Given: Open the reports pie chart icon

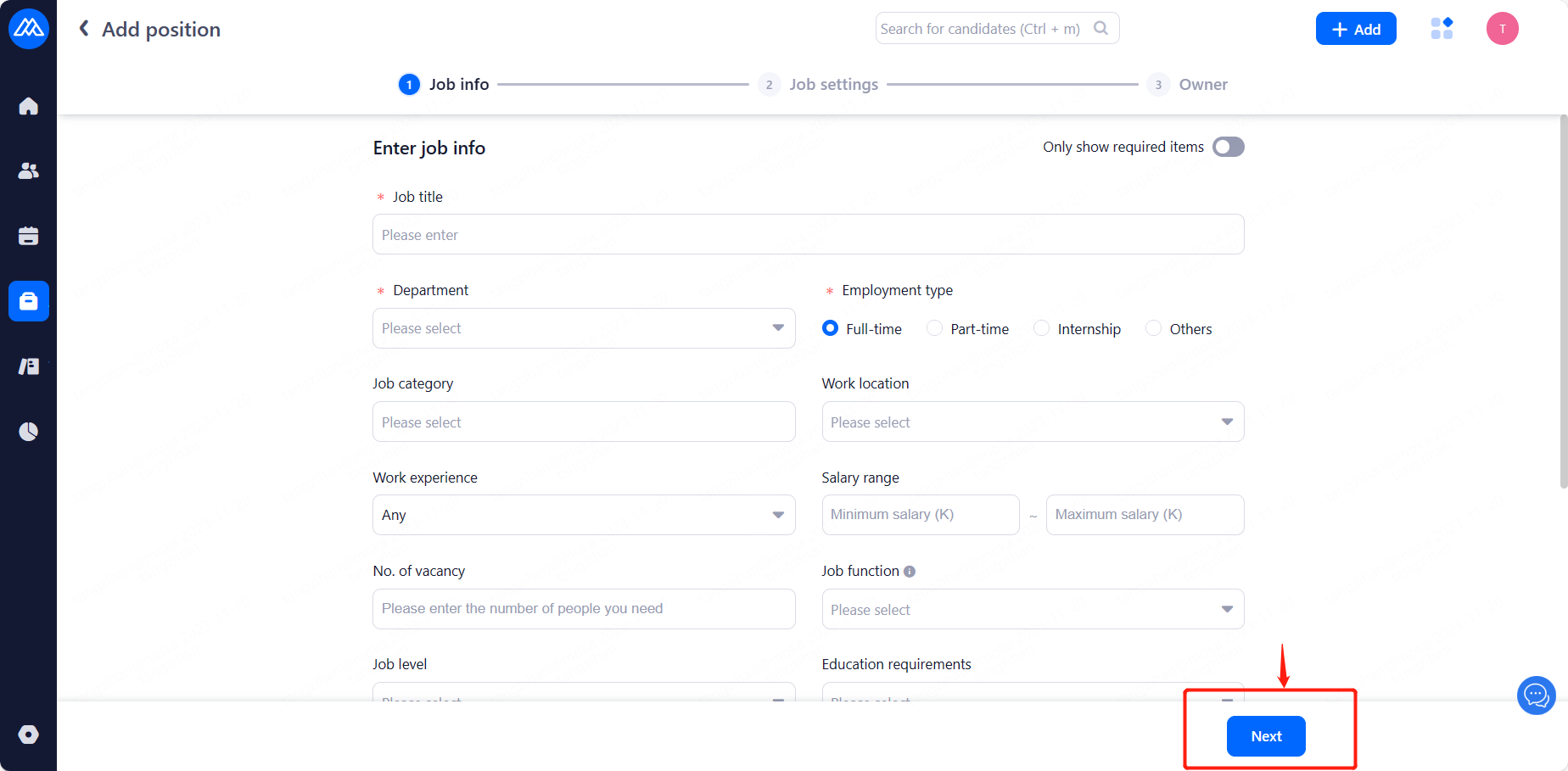Looking at the screenshot, I should [28, 432].
